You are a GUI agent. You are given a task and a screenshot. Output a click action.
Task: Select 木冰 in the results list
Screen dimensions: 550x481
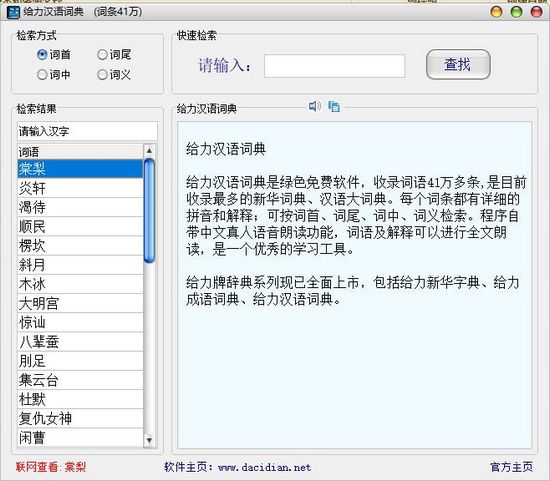(x=80, y=284)
